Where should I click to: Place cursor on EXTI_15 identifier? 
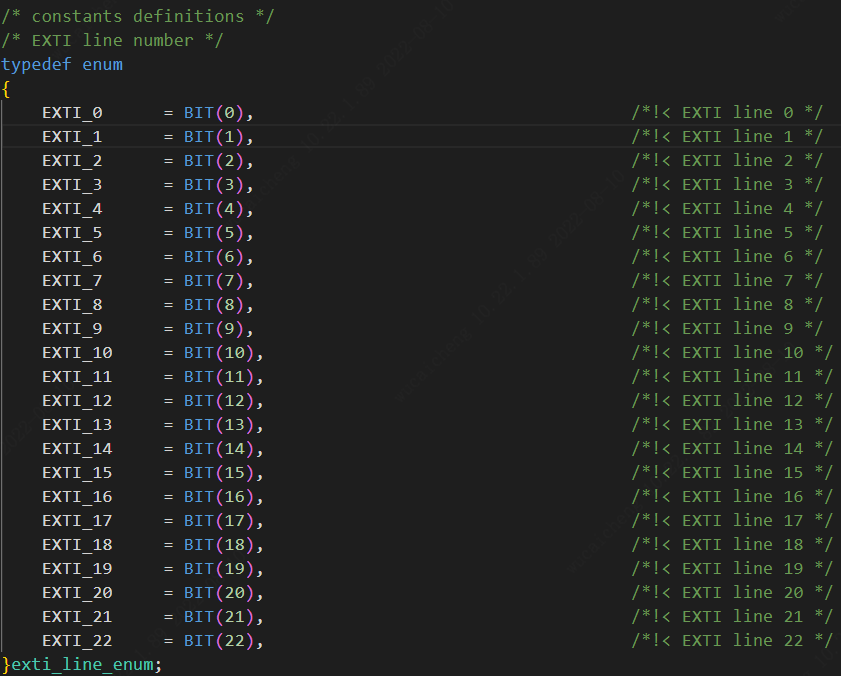[x=77, y=472]
